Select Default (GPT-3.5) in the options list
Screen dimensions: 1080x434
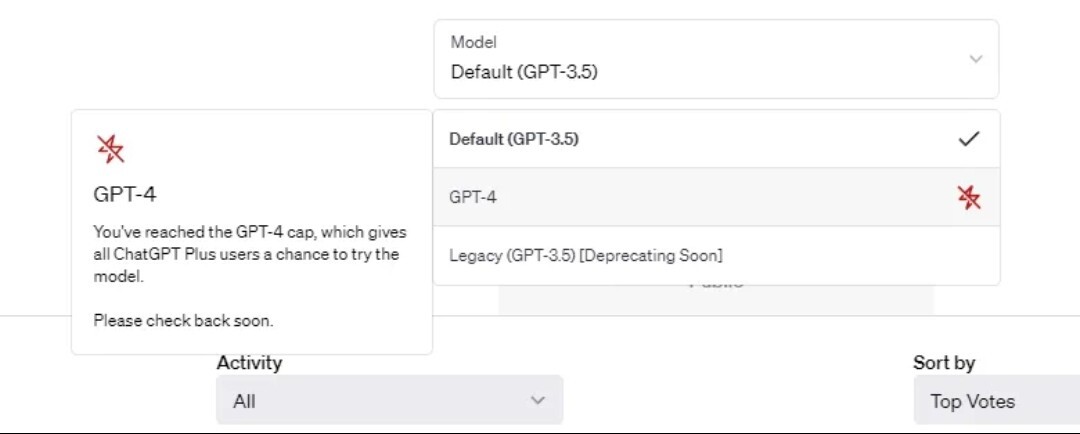pyautogui.click(x=514, y=139)
